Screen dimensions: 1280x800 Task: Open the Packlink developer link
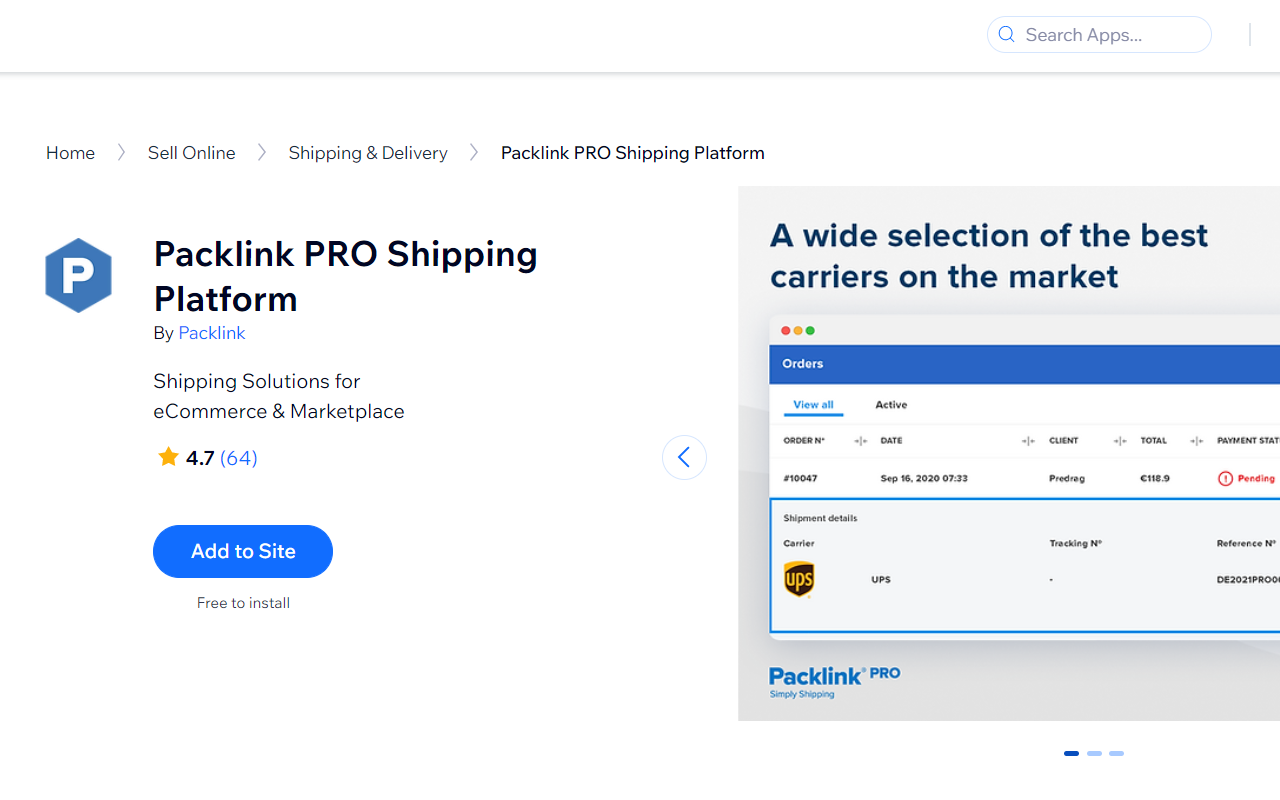tap(211, 332)
